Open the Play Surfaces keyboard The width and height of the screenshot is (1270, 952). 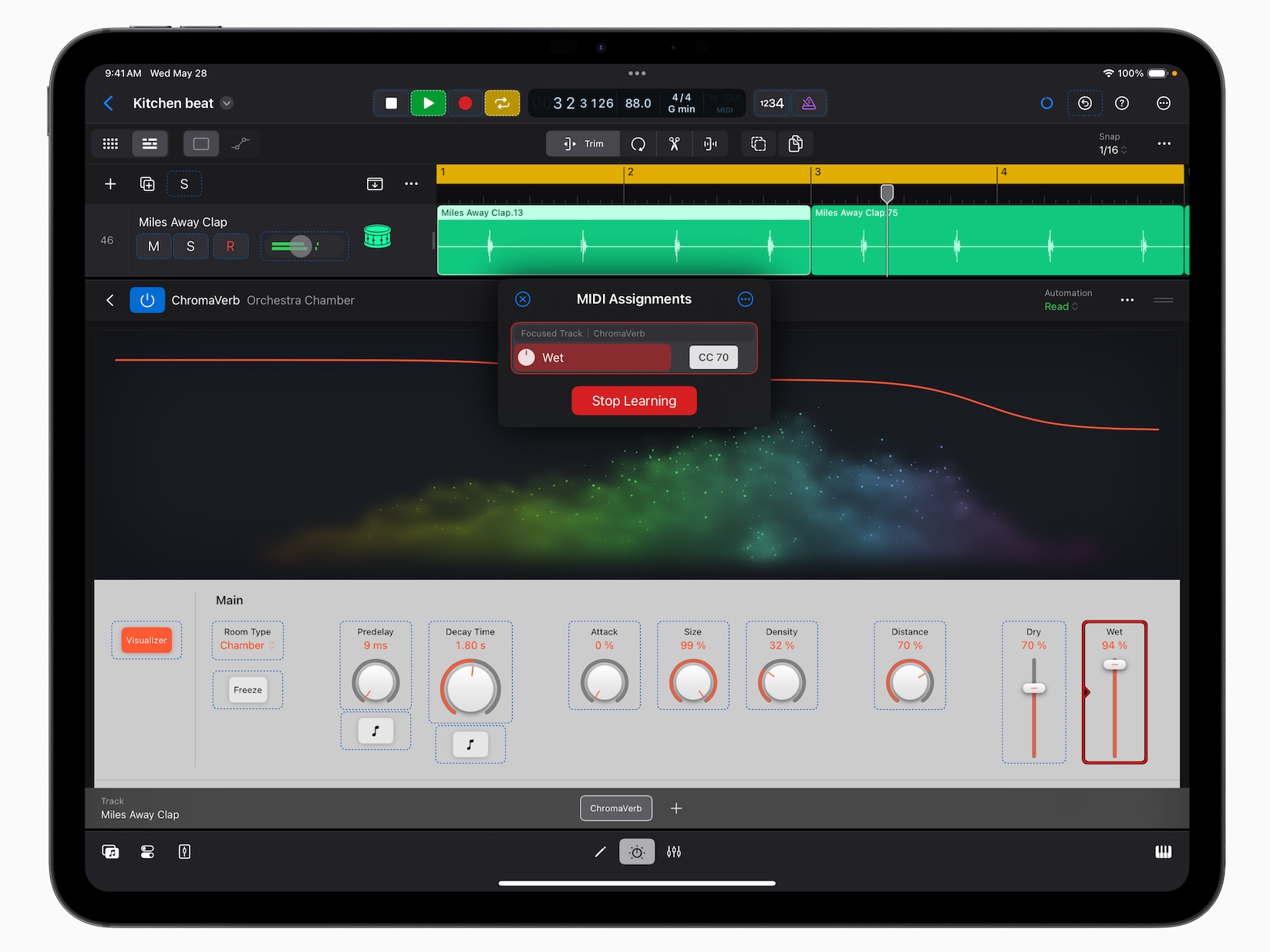coord(1164,852)
